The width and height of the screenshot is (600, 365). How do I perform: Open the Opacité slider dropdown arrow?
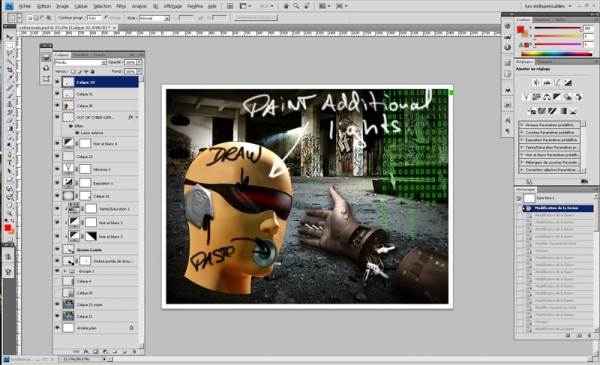(x=139, y=62)
